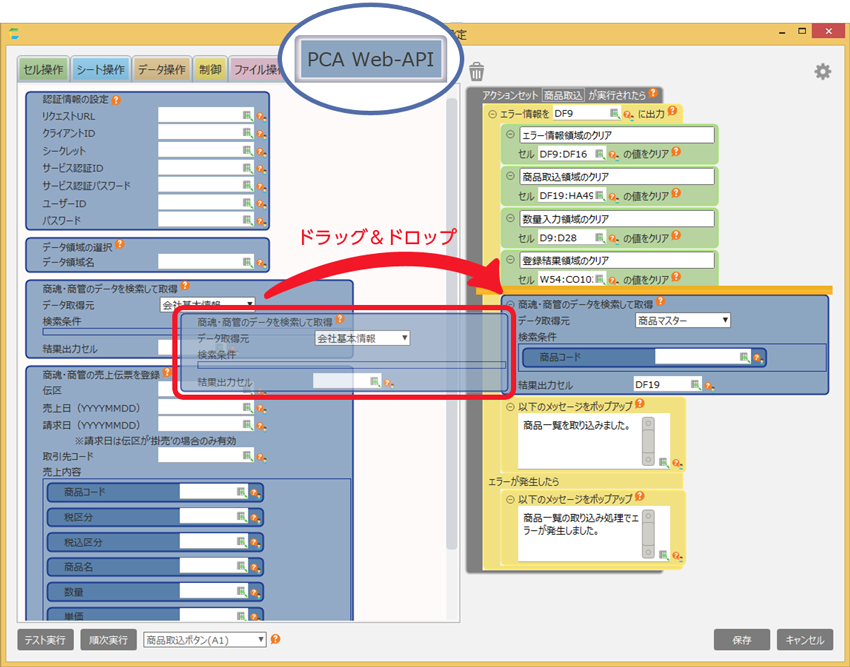Show help for データ領域の選択 heading

coord(120,245)
